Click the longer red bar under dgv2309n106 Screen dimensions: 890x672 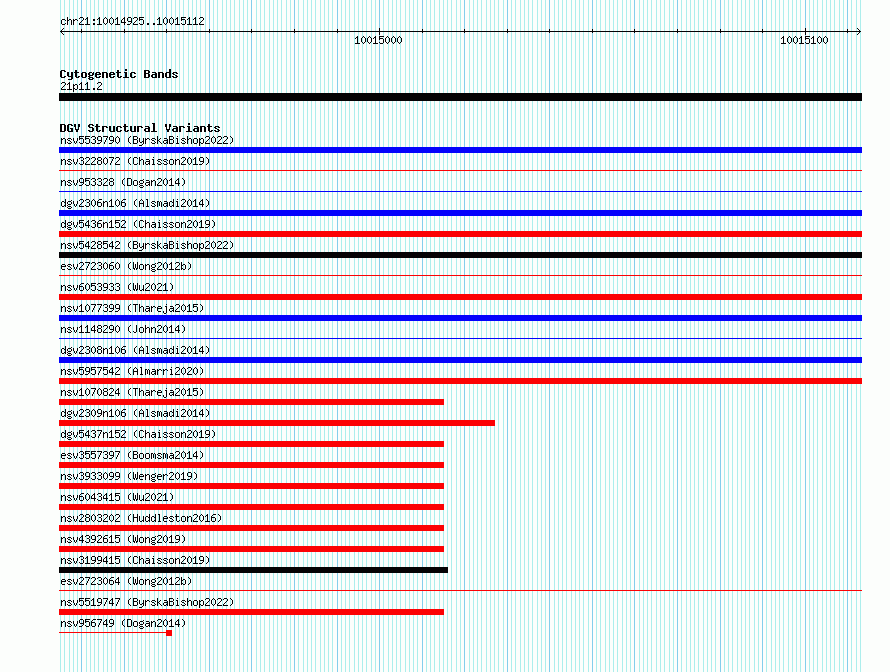tap(277, 423)
